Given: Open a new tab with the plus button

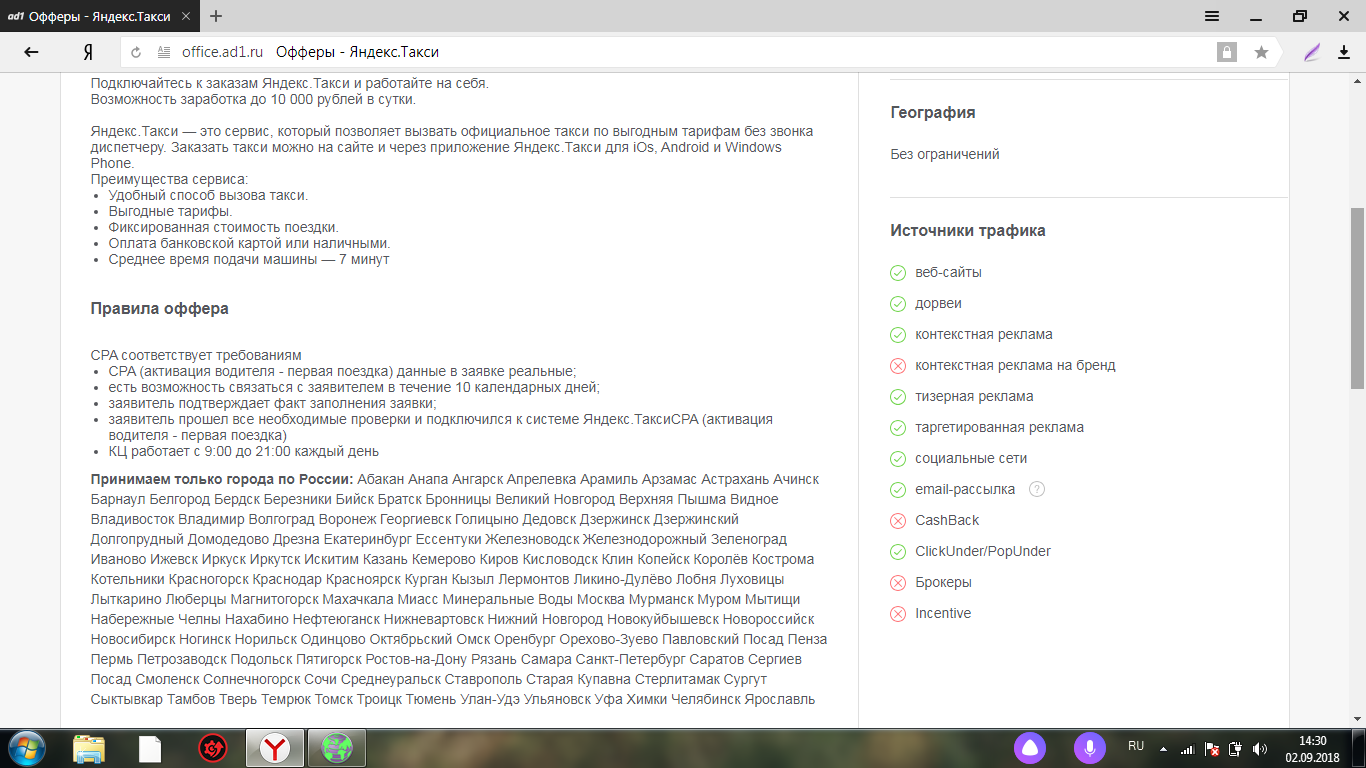Looking at the screenshot, I should coord(216,16).
